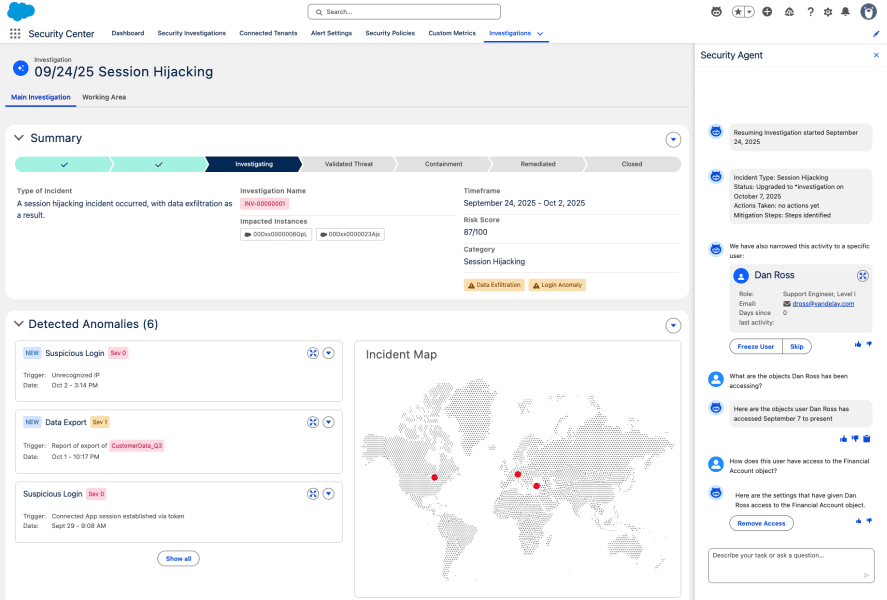Open the Data Export card dropdown arrow
The image size is (887, 600).
(x=329, y=422)
